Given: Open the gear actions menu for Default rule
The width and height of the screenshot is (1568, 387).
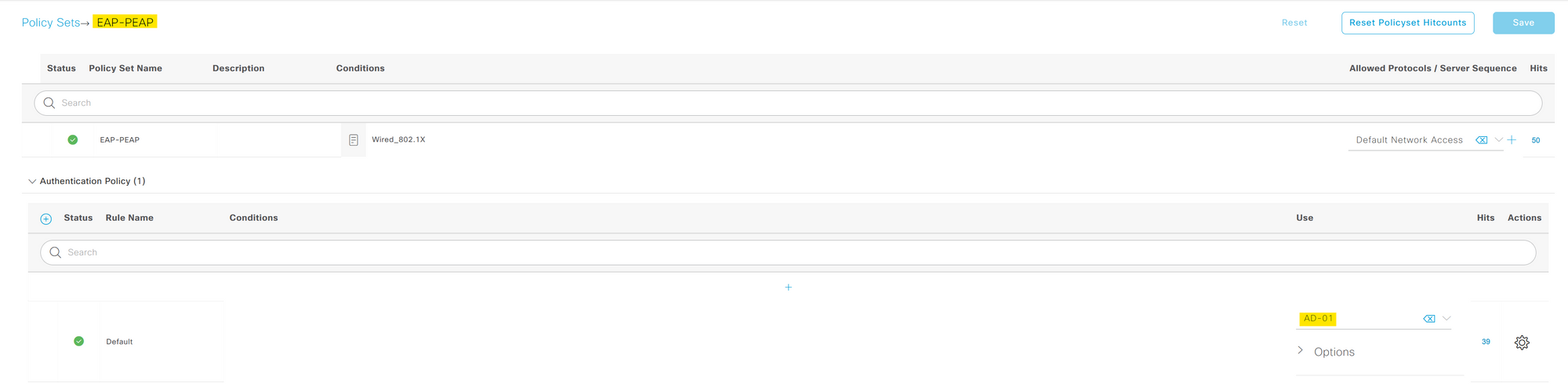Looking at the screenshot, I should [x=1522, y=342].
